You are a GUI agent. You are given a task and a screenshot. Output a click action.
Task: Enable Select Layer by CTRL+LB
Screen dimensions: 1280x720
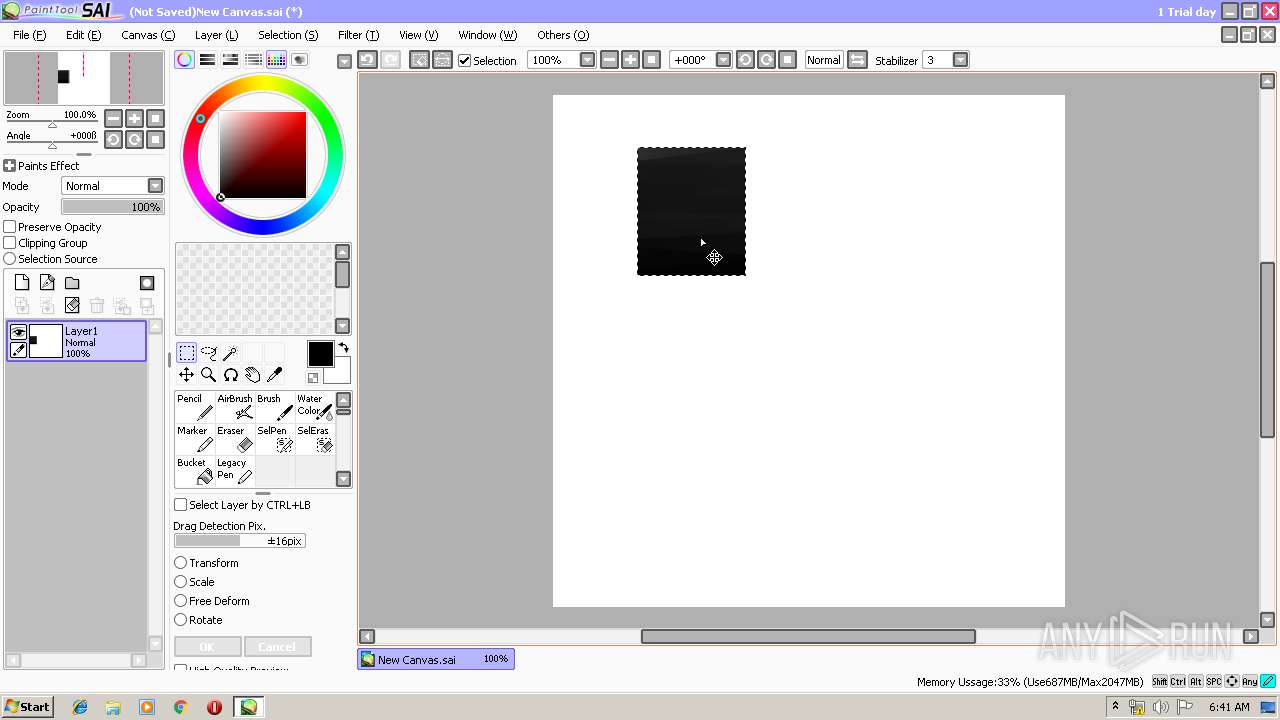coord(181,505)
